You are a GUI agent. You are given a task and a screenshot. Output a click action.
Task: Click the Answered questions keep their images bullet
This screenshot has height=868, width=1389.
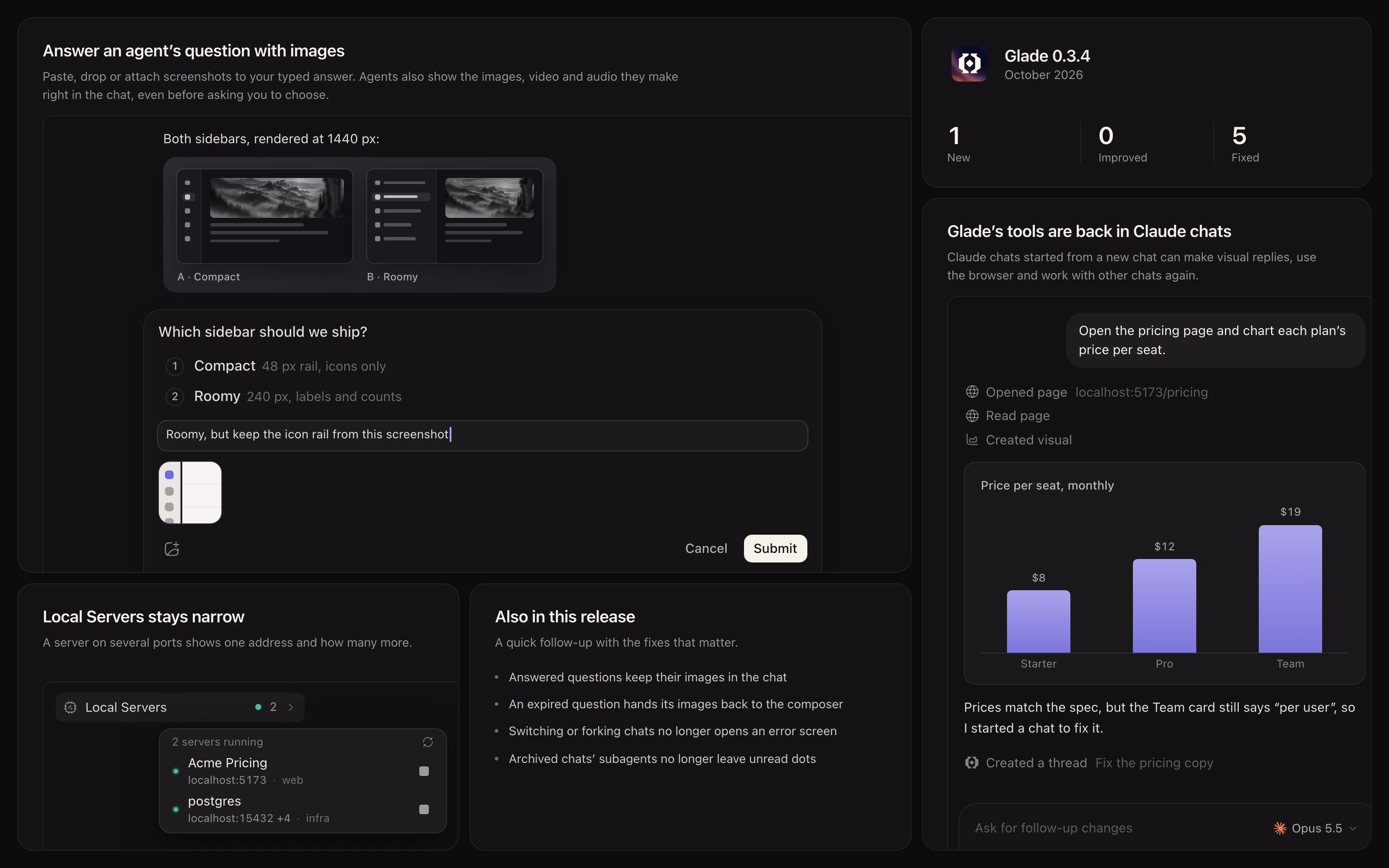(648, 677)
